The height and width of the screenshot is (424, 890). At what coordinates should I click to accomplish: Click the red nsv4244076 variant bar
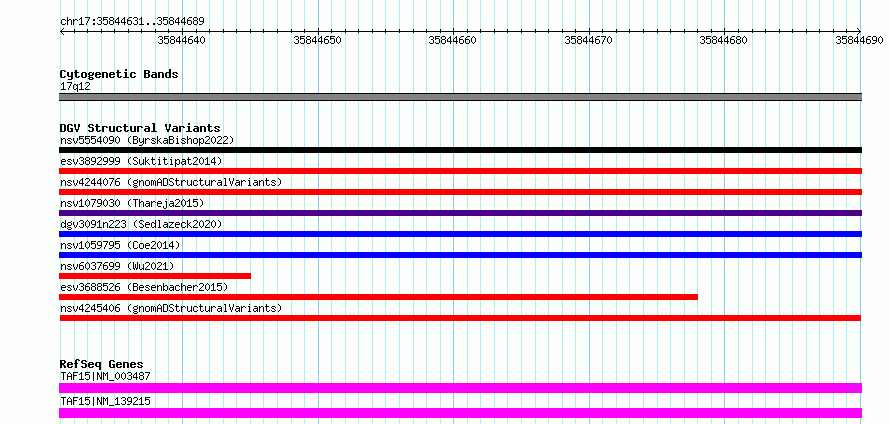tap(460, 192)
